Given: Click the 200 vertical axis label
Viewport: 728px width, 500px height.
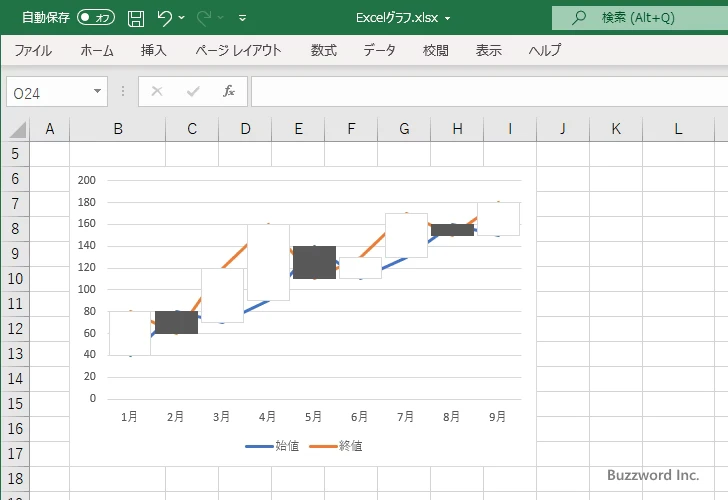Looking at the screenshot, I should coord(87,180).
